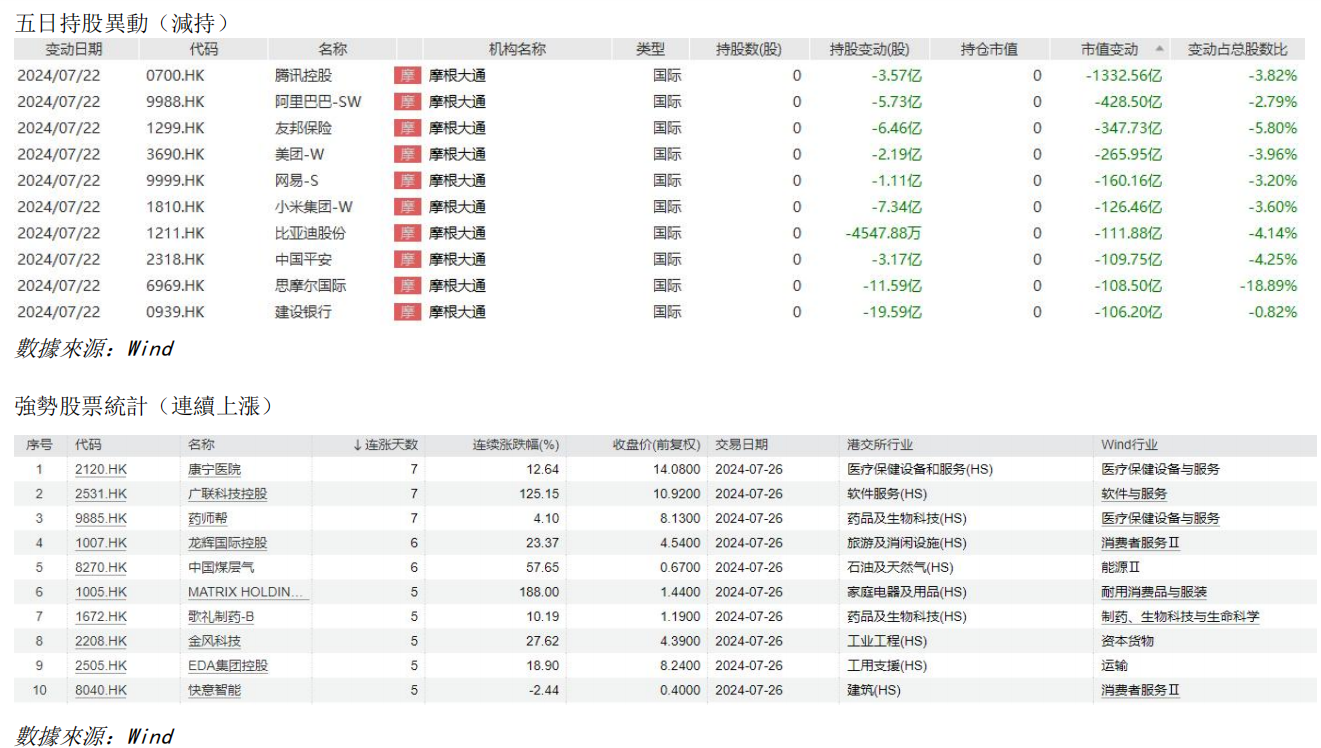Sort by the 持股变动(股) column header
The height and width of the screenshot is (748, 1321).
point(870,49)
